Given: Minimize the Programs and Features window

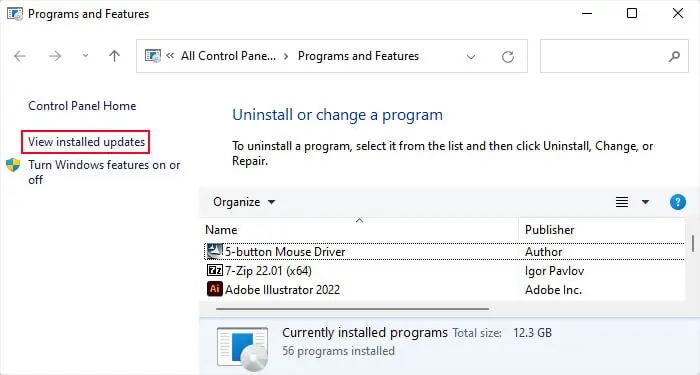Looking at the screenshot, I should [x=587, y=13].
